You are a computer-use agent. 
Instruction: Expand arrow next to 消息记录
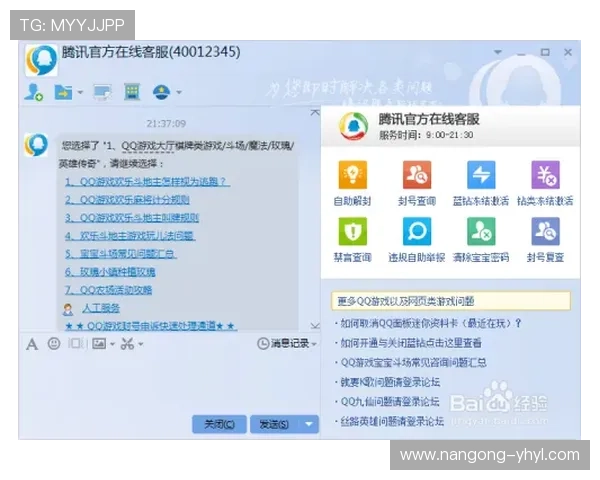[314, 344]
